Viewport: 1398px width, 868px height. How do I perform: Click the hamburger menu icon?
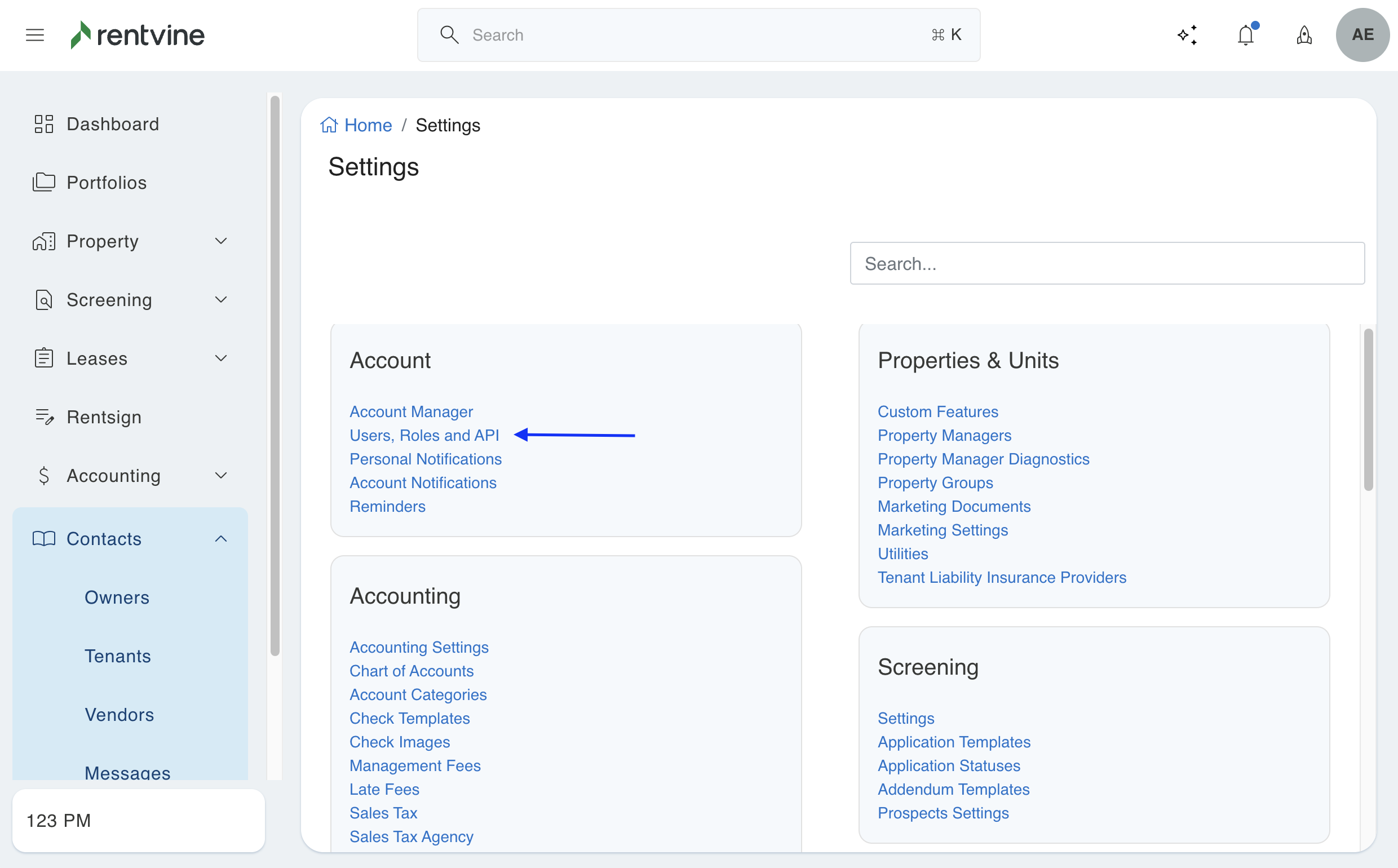pos(35,35)
